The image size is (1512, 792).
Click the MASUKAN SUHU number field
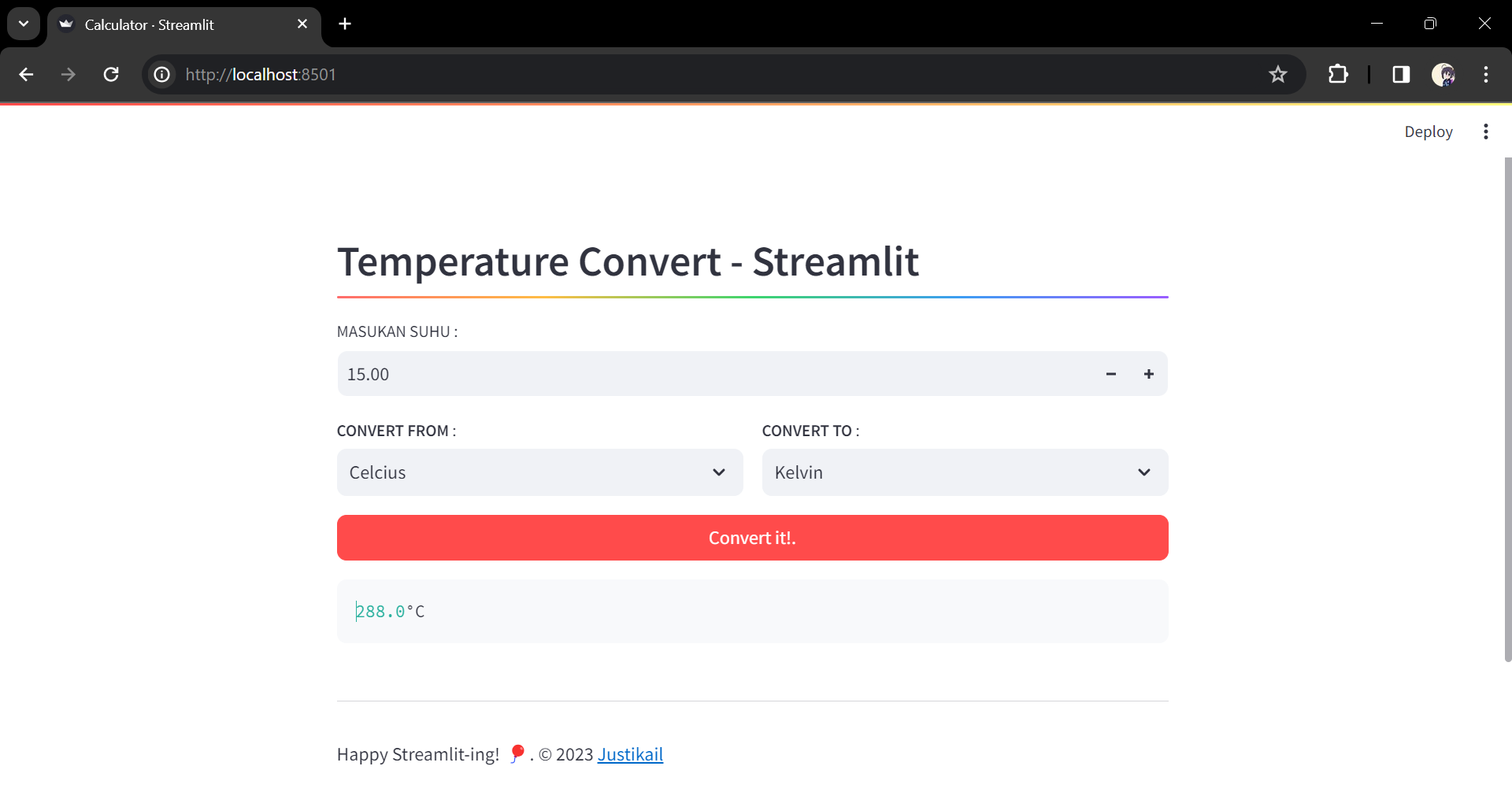coord(715,374)
